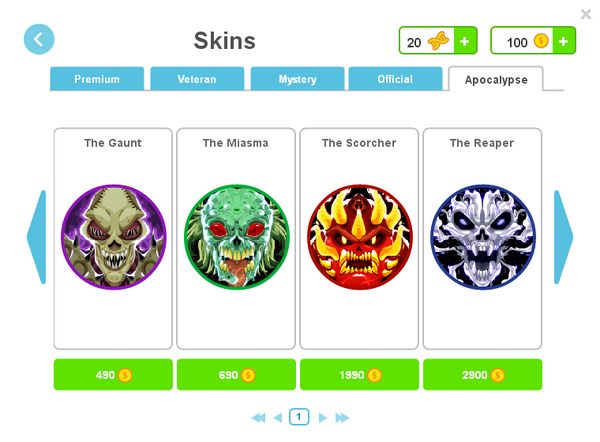This screenshot has width=600, height=442.
Task: Select The Scorcher flaming skin image
Action: (x=360, y=237)
